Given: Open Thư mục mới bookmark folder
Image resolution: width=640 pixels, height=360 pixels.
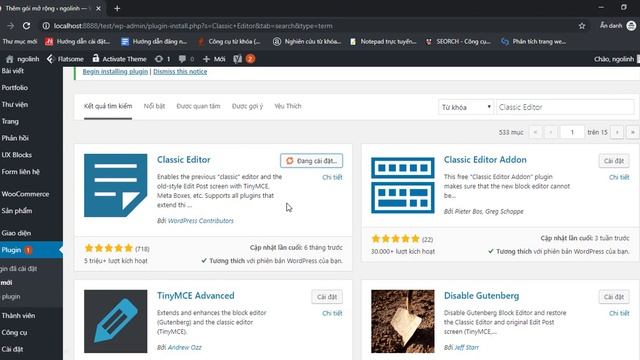Looking at the screenshot, I should click(20, 41).
